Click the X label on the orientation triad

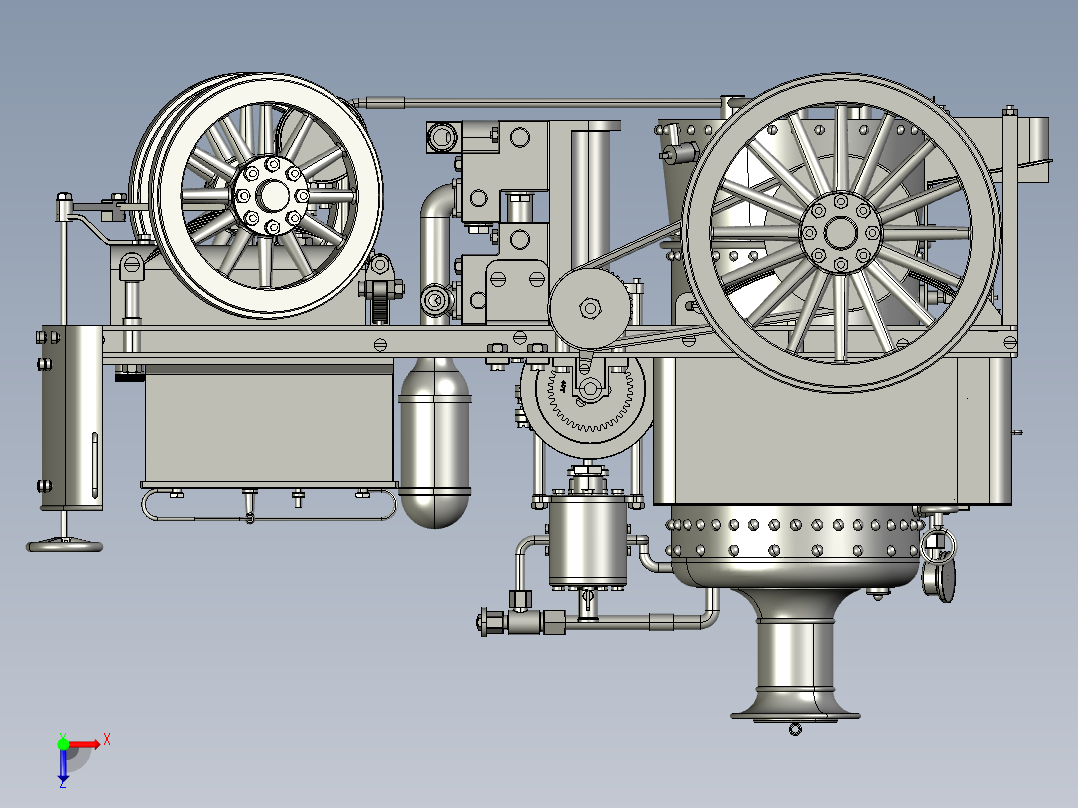pos(107,740)
